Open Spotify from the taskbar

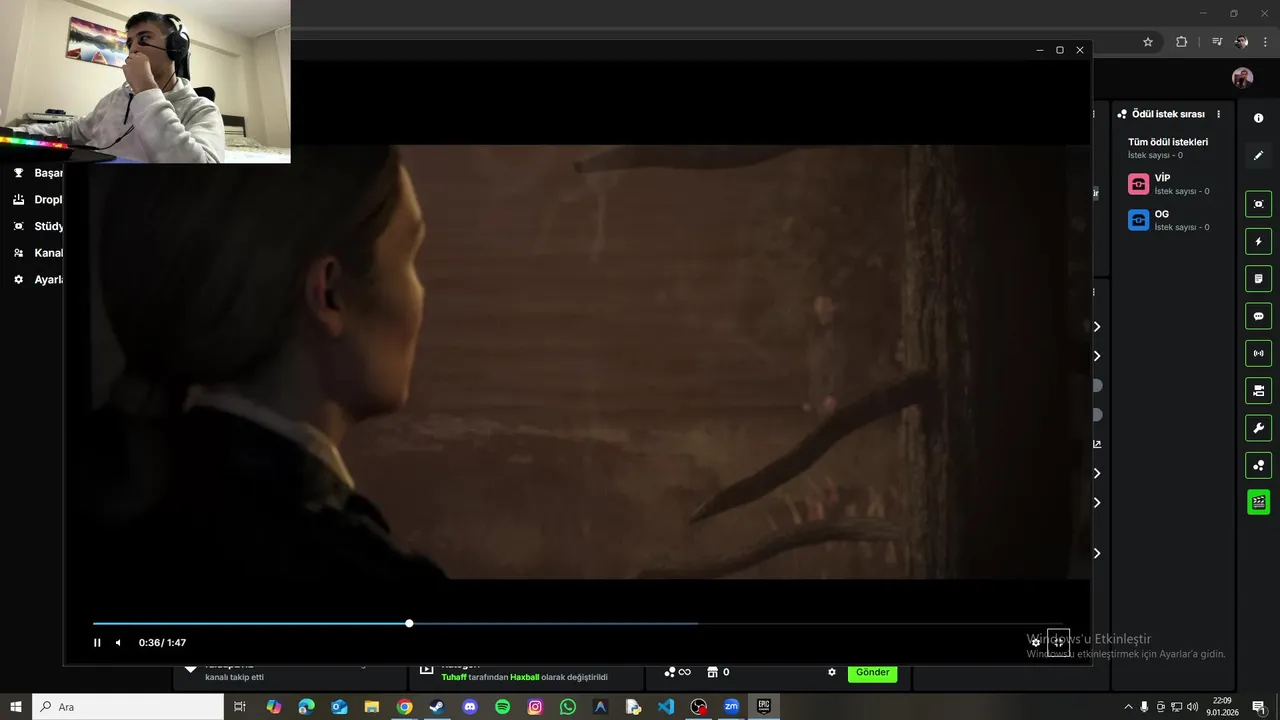coord(503,707)
